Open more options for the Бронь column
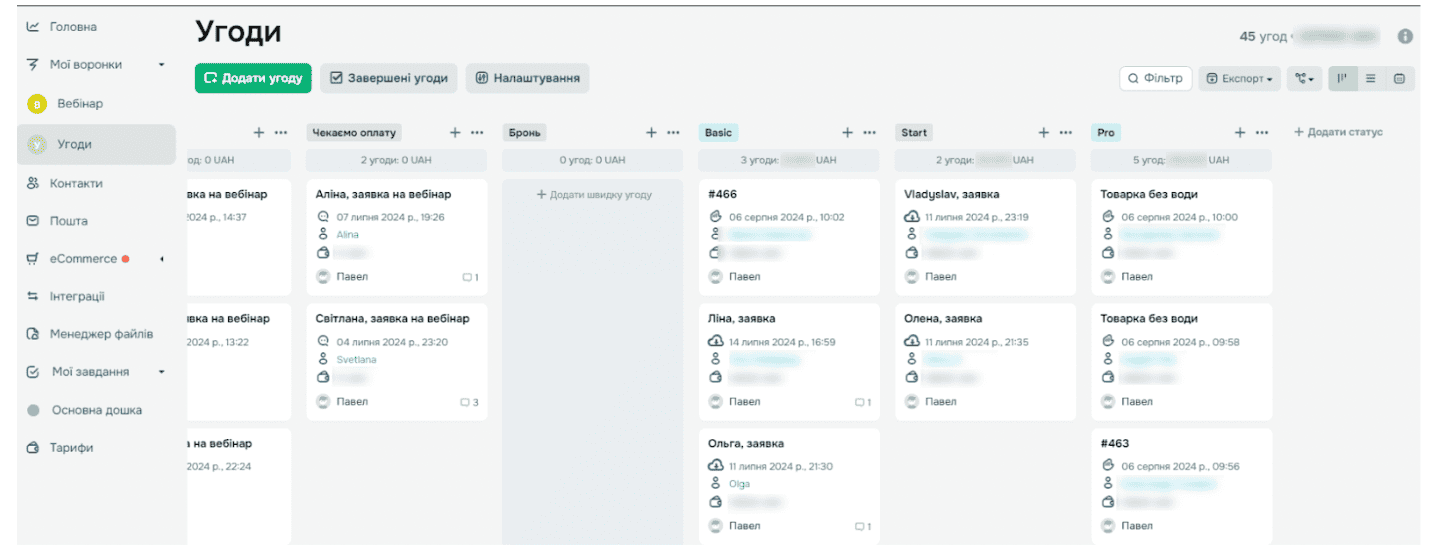The height and width of the screenshot is (548, 1430). pyautogui.click(x=673, y=132)
